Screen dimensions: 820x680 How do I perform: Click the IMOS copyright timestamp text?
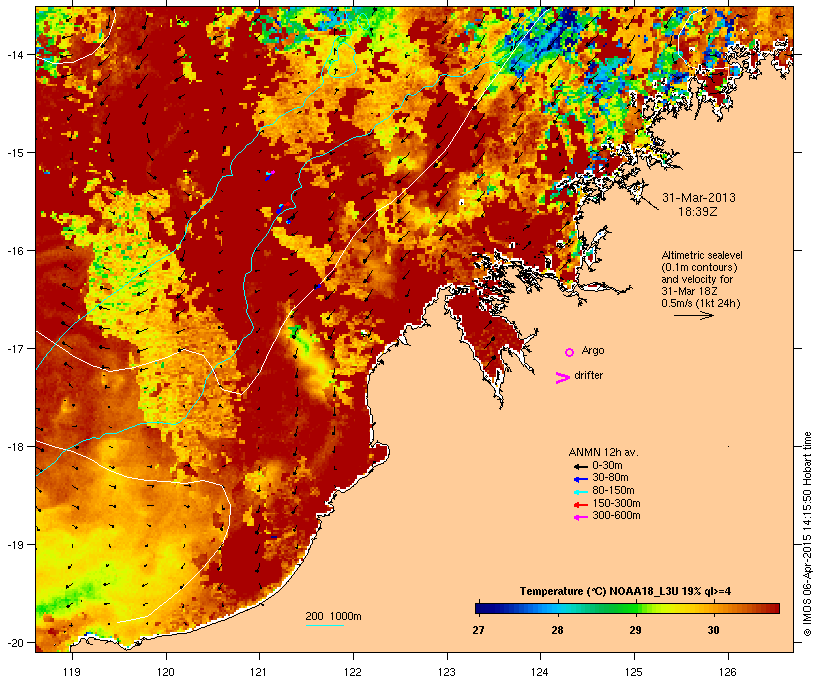pyautogui.click(x=807, y=534)
